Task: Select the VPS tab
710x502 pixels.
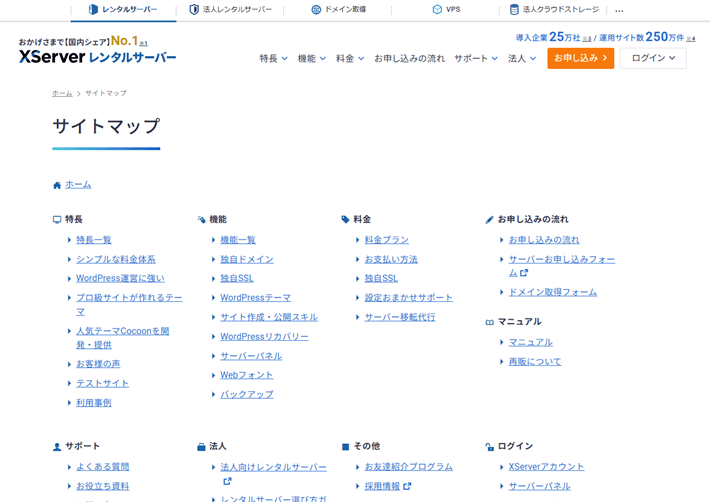Action: [446, 10]
